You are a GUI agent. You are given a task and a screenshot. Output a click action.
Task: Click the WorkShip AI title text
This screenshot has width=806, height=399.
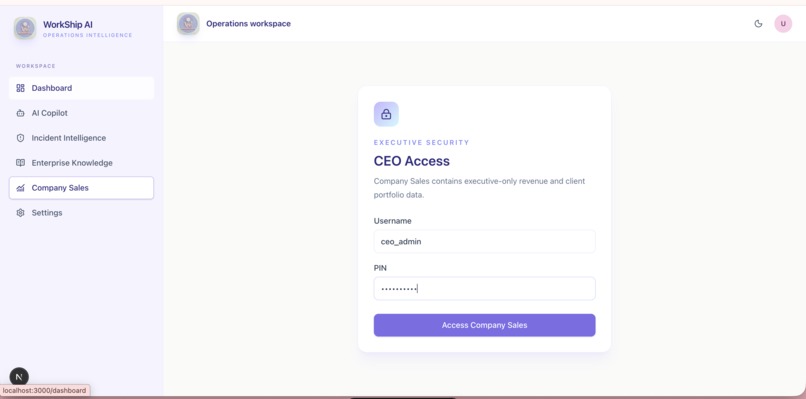click(68, 25)
